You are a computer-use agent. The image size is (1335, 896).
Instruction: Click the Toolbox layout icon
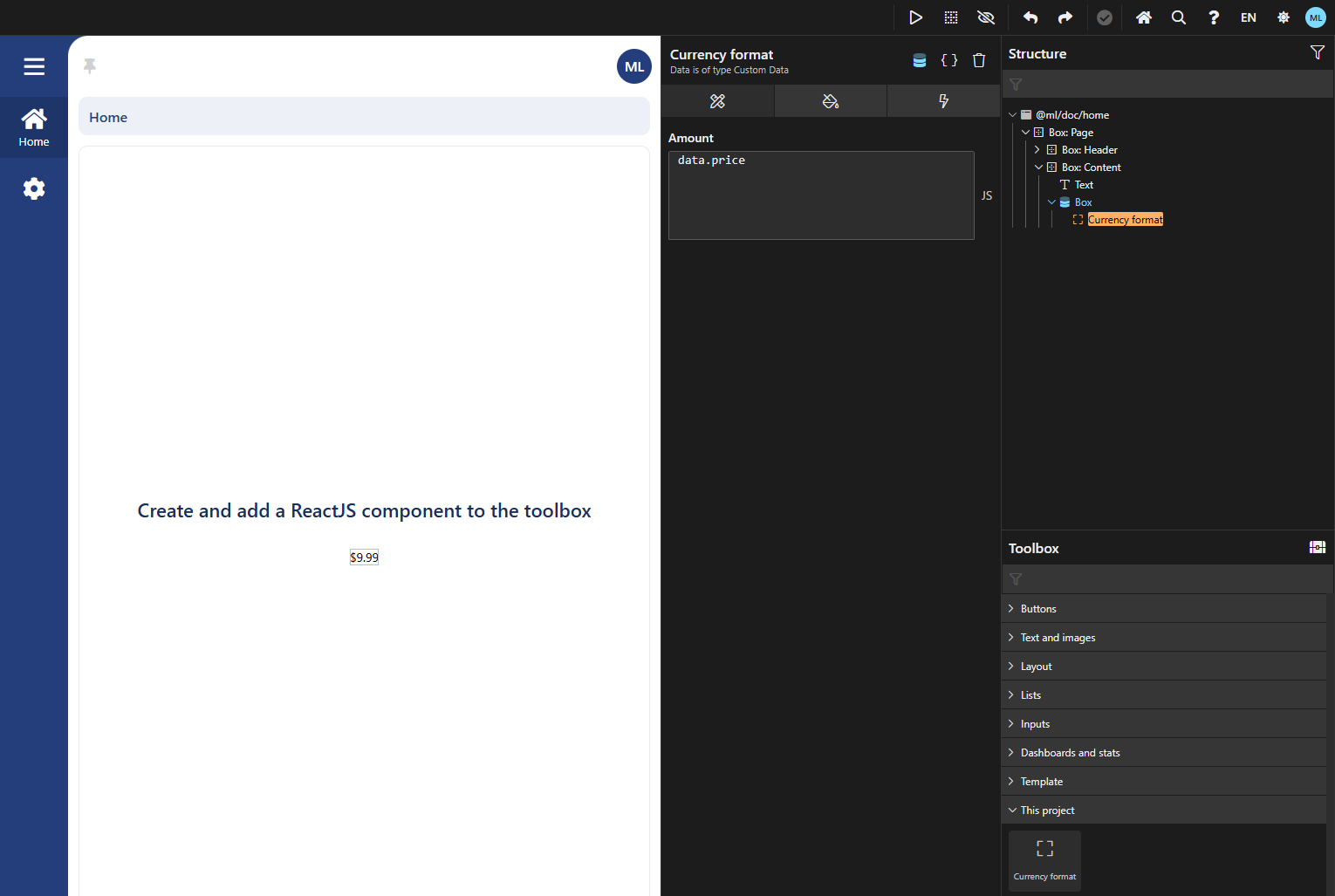1318,547
